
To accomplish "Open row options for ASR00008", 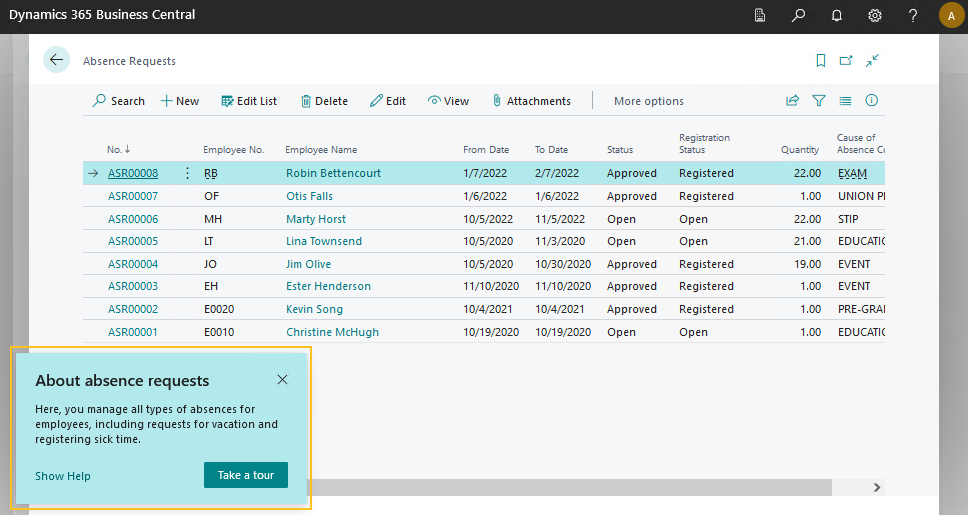I will (187, 173).
